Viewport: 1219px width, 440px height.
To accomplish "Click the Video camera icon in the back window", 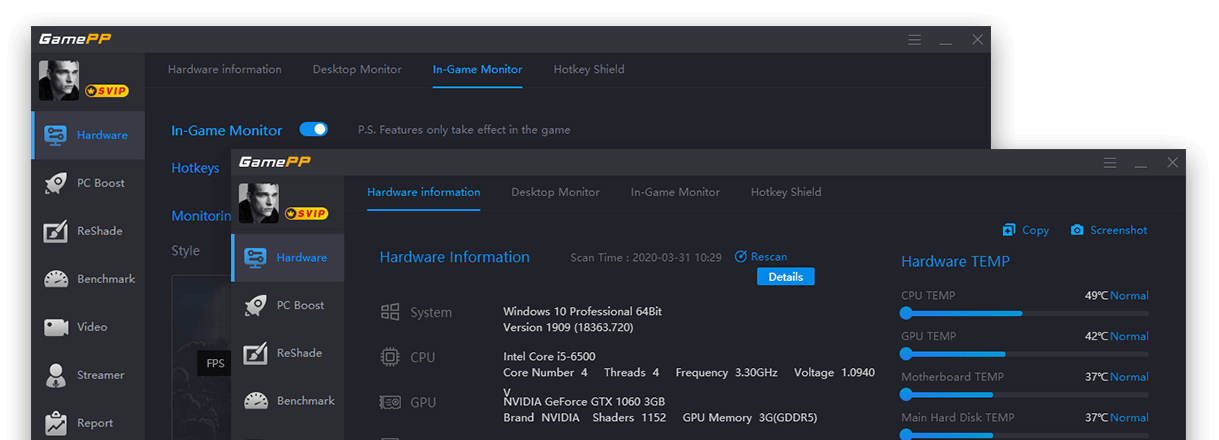I will pyautogui.click(x=56, y=327).
